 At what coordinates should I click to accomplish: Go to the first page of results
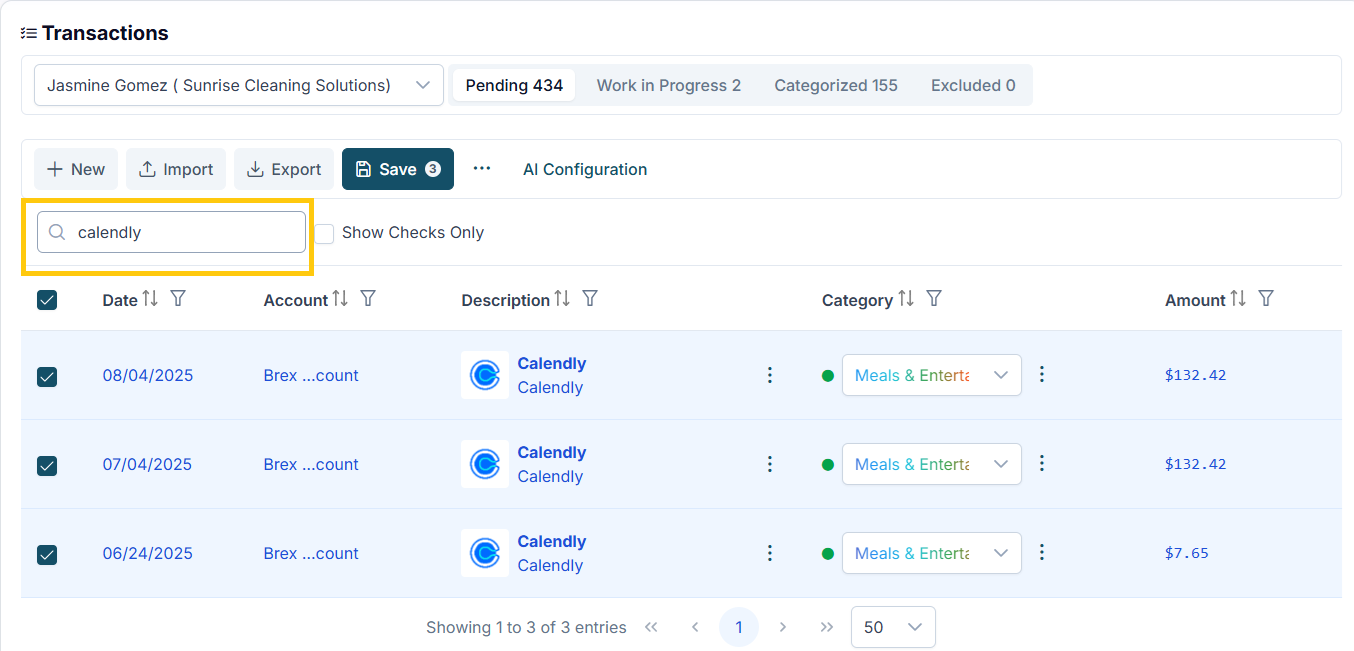click(651, 627)
